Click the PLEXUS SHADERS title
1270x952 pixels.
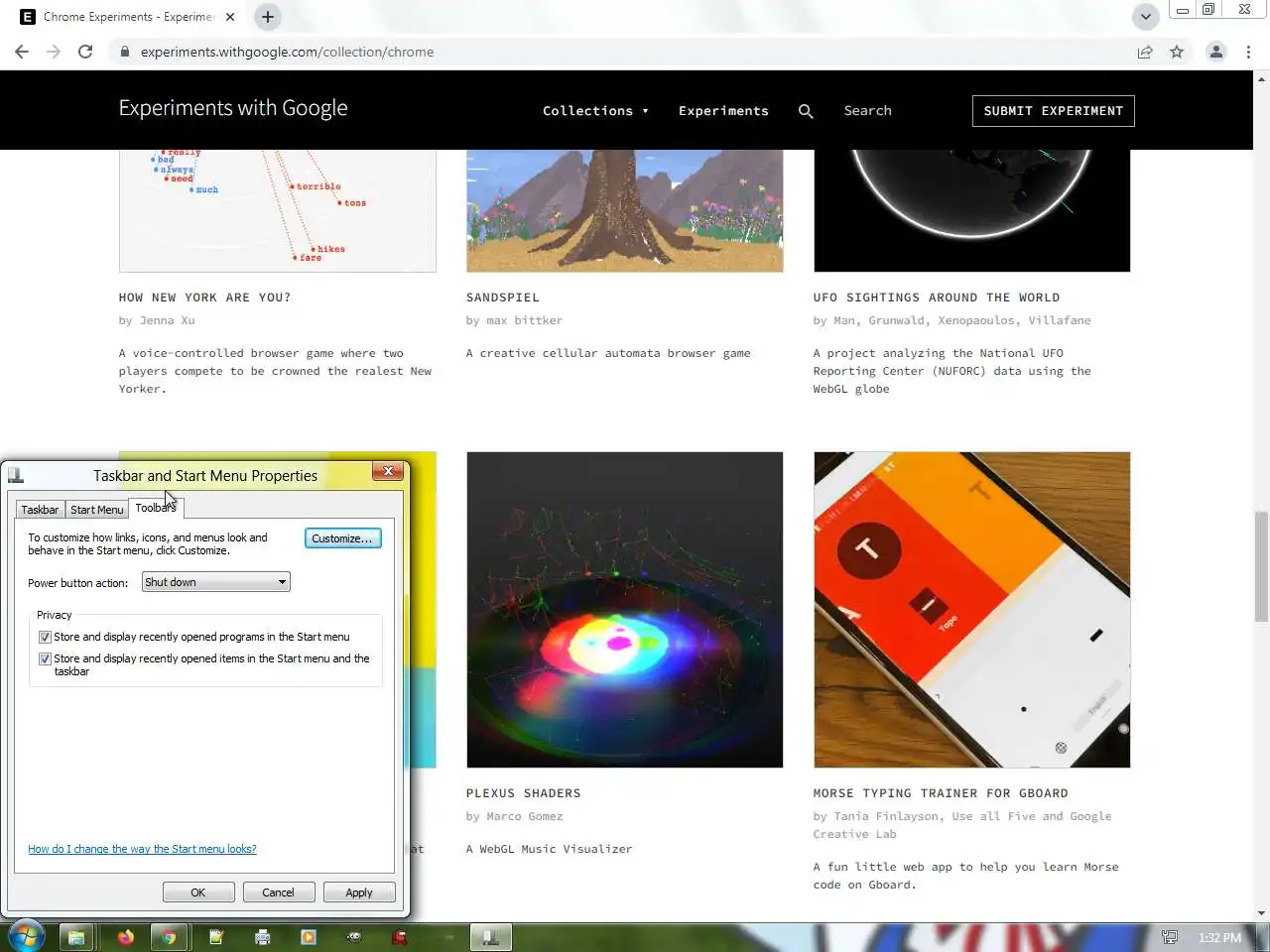524,793
